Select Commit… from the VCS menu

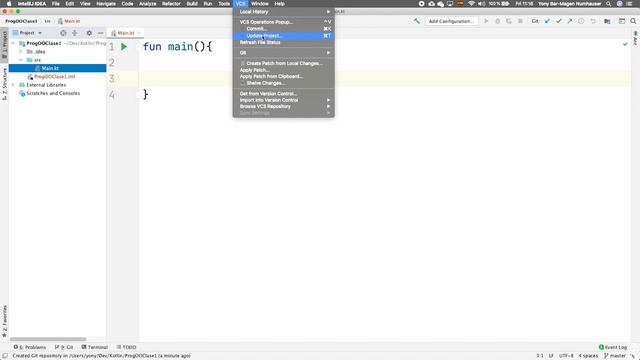click(x=284, y=29)
